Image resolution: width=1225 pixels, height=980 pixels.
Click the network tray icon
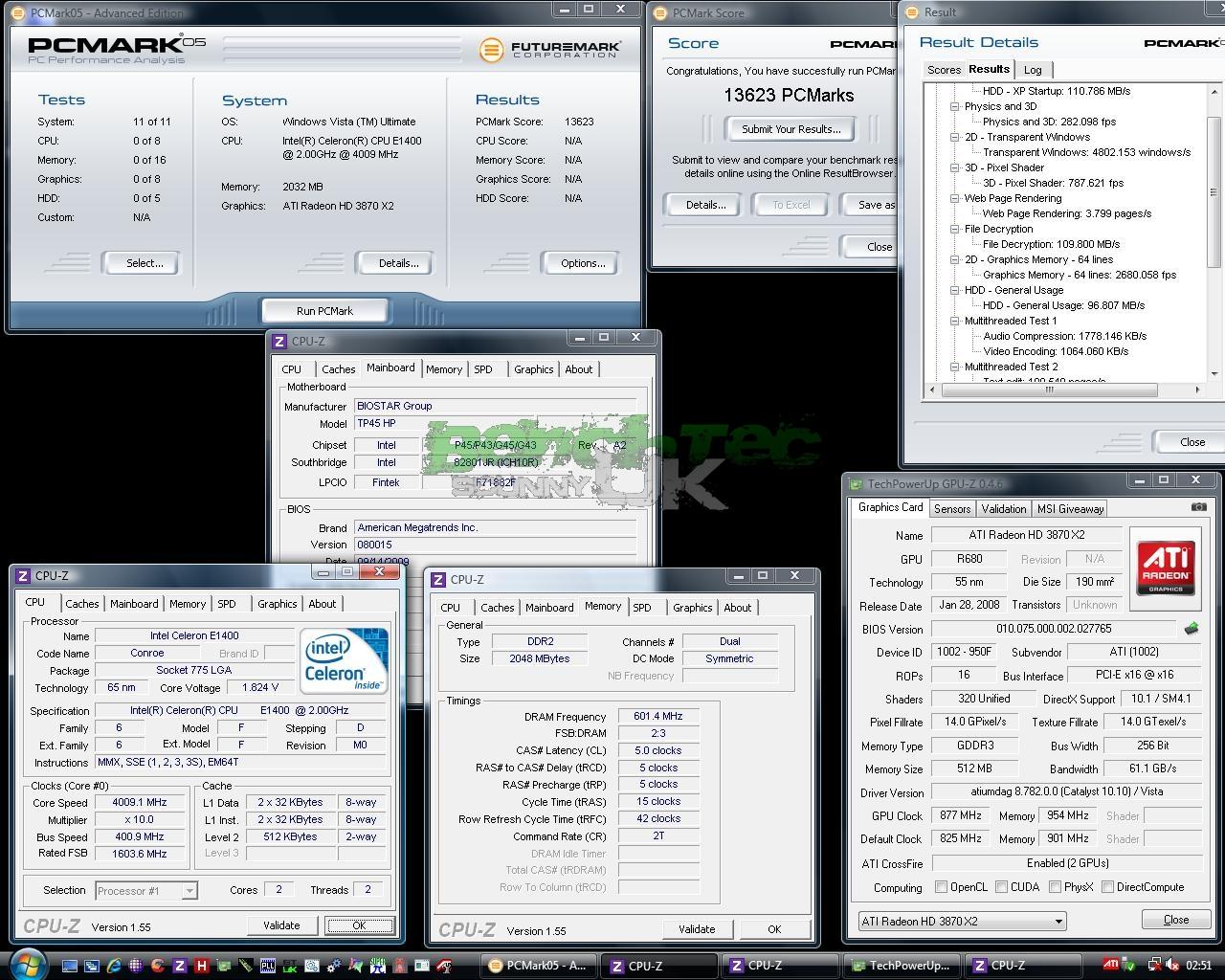click(1155, 965)
